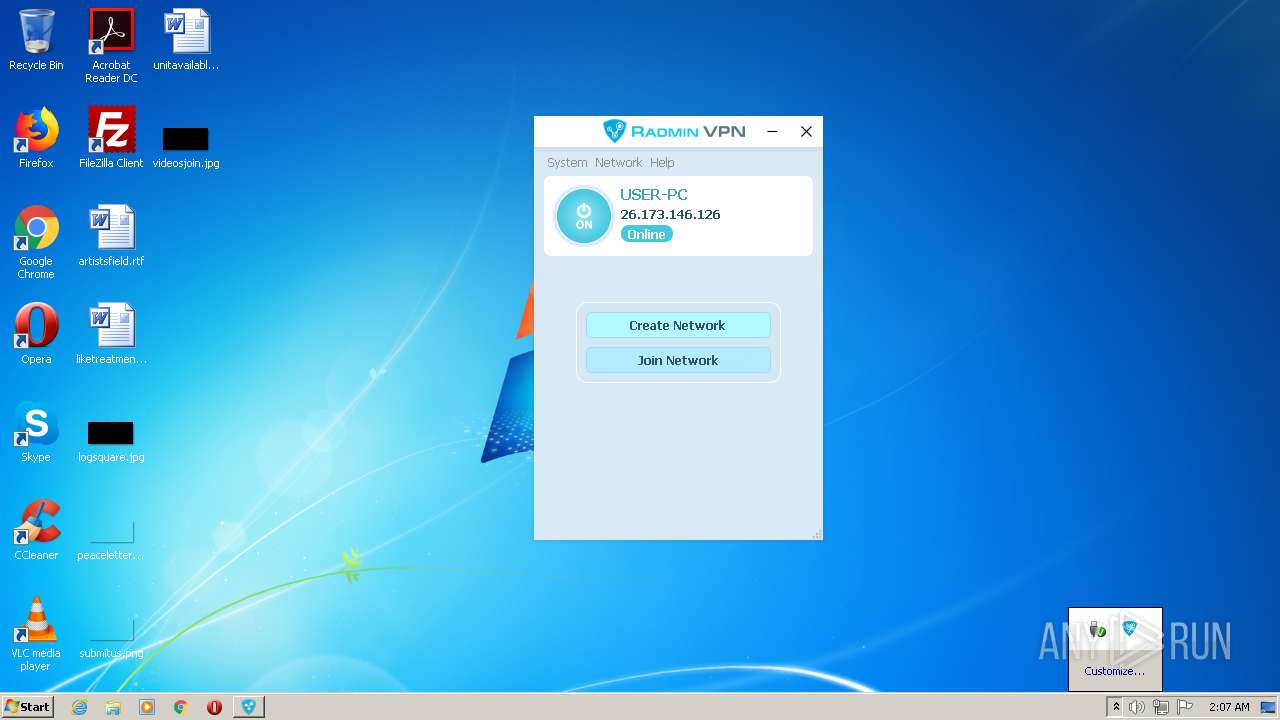Open the Google Chrome desktop shortcut
Screen dimensions: 1280x720
tap(36, 243)
